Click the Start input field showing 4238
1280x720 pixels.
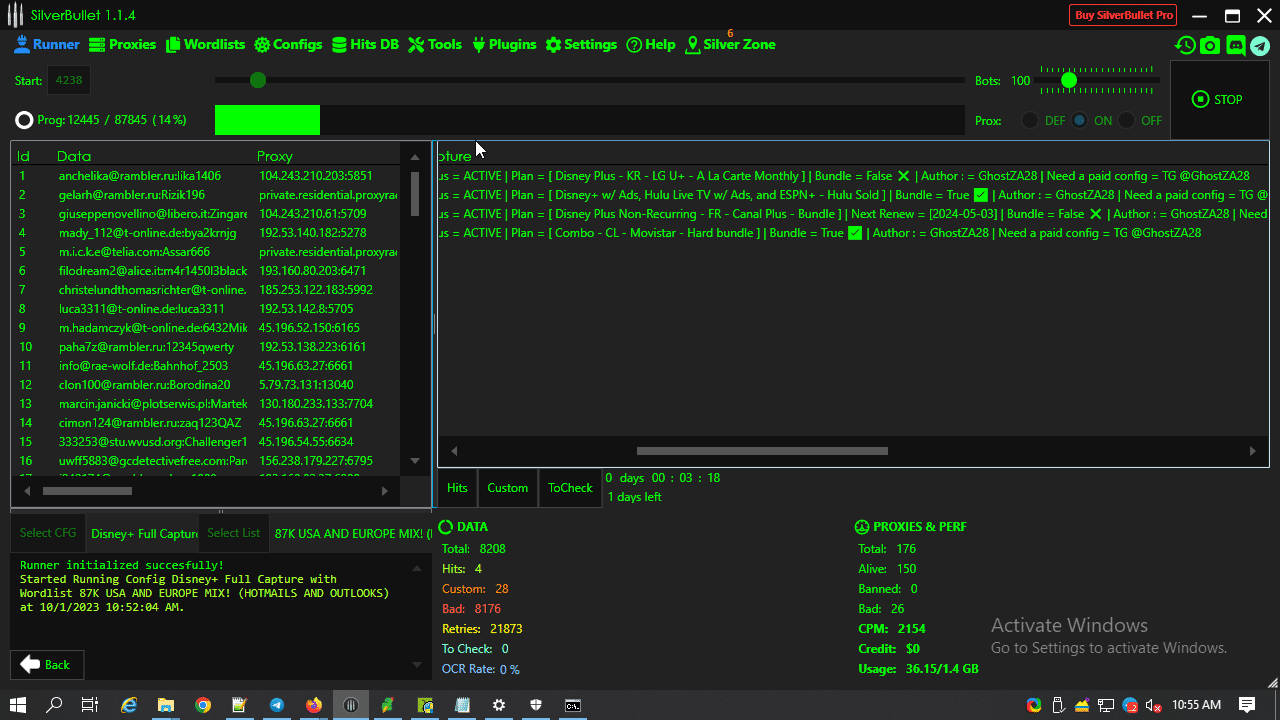click(x=69, y=81)
